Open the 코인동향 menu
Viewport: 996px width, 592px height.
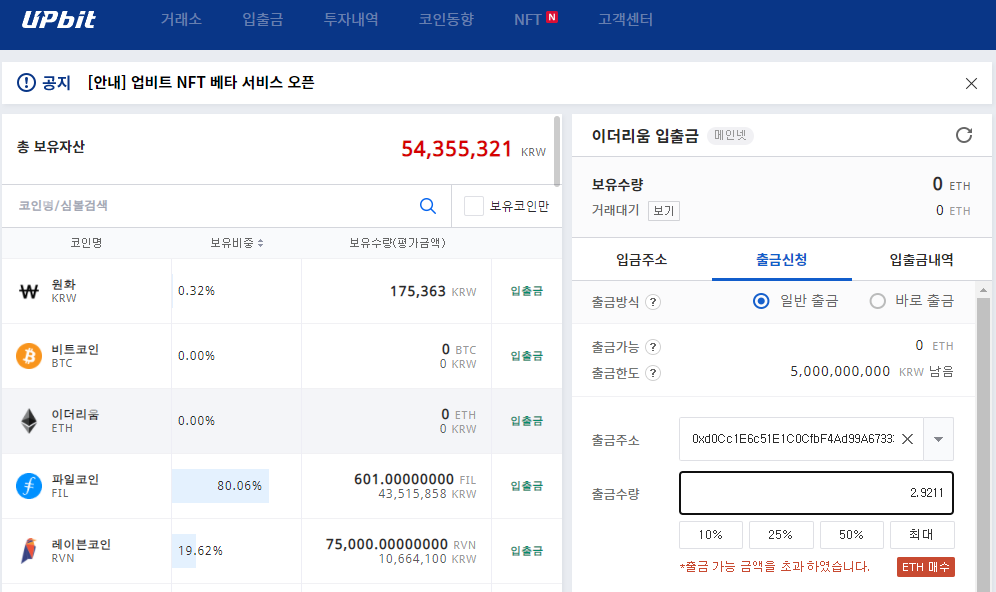coord(446,20)
